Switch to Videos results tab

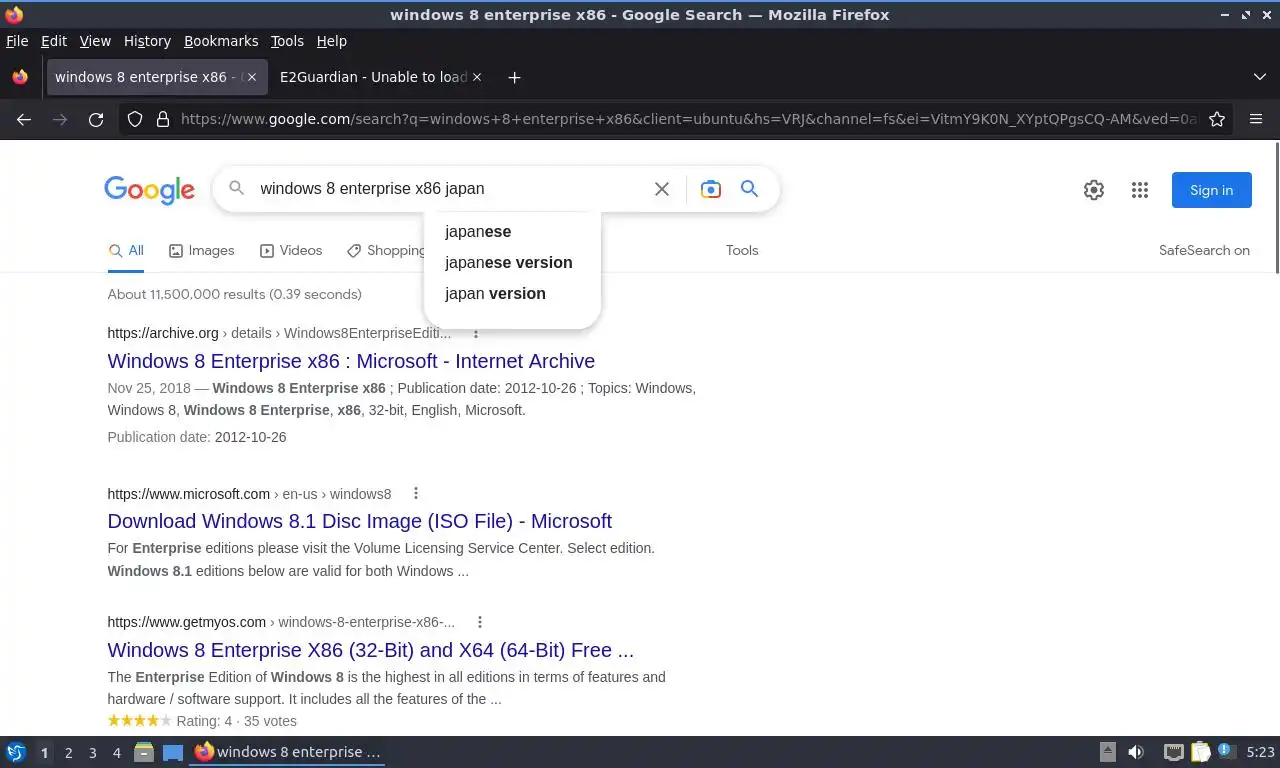pos(291,251)
